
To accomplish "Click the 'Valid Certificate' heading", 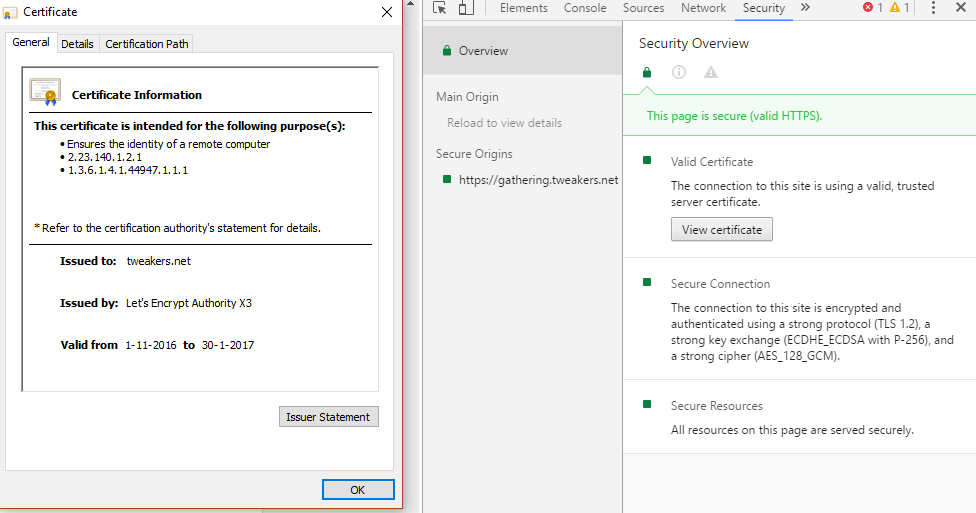I will pyautogui.click(x=712, y=162).
